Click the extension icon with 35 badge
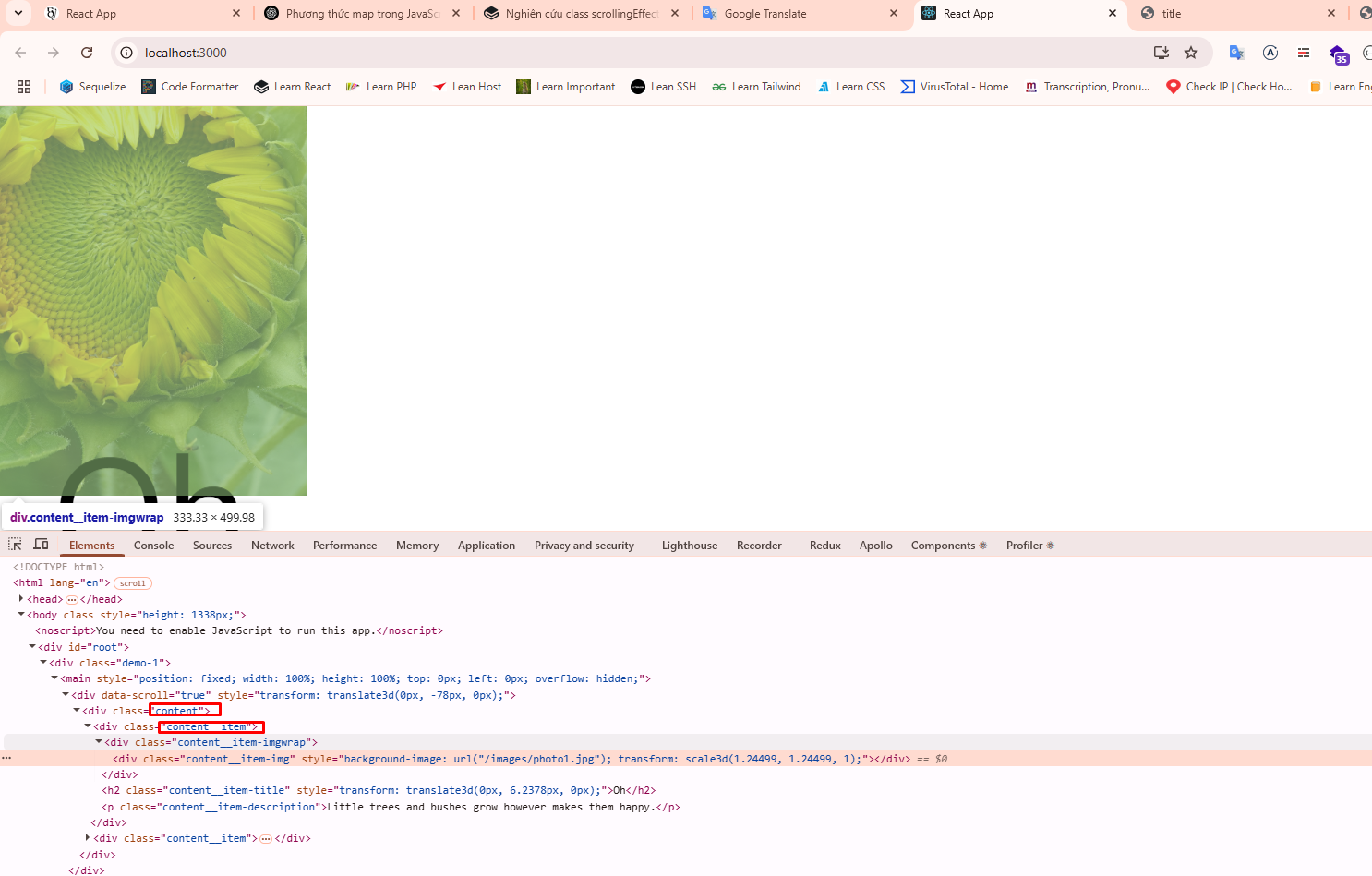The width and height of the screenshot is (1372, 876). [x=1338, y=54]
